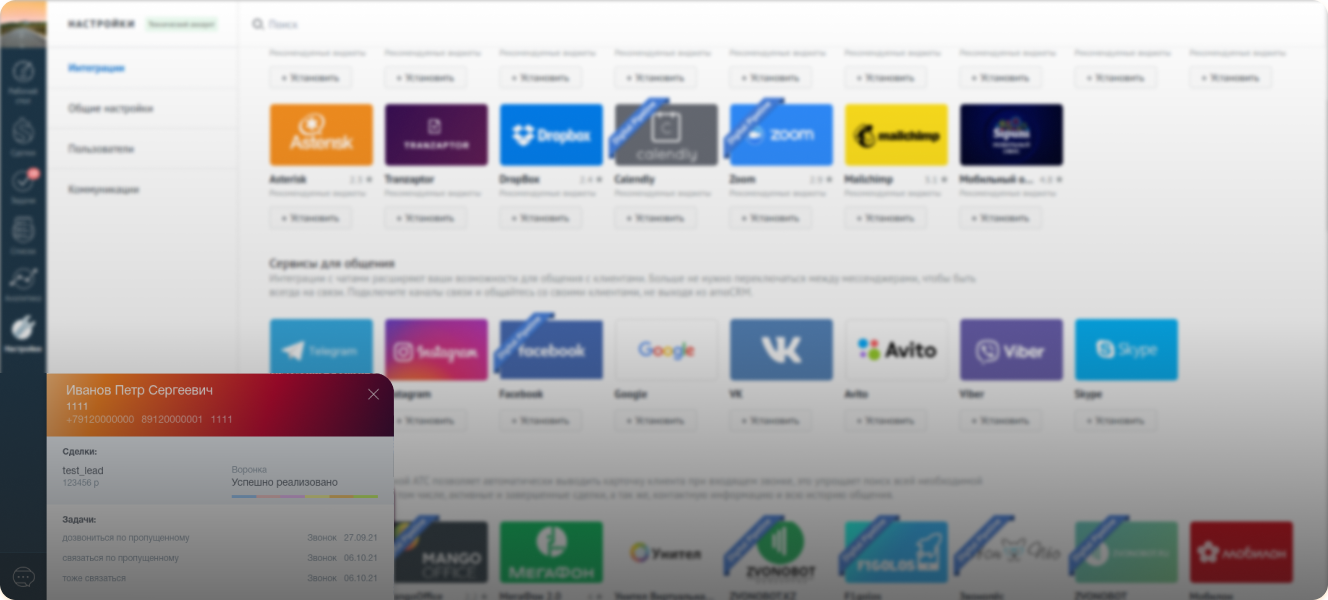Image resolution: width=1328 pixels, height=600 pixels.
Task: Open the Viber integration tile
Action: [1011, 350]
